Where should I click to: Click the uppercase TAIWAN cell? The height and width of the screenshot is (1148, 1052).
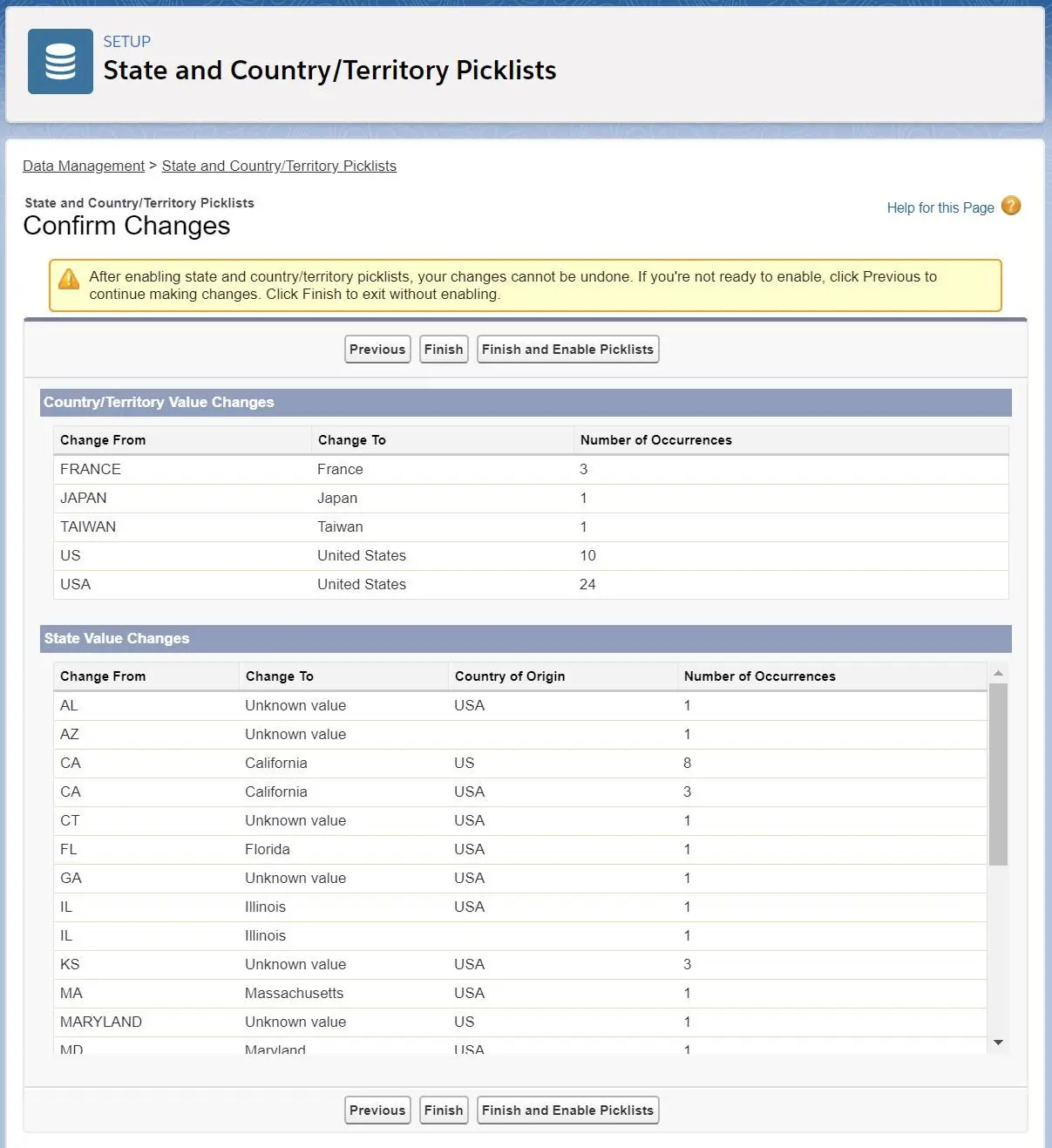pos(88,526)
